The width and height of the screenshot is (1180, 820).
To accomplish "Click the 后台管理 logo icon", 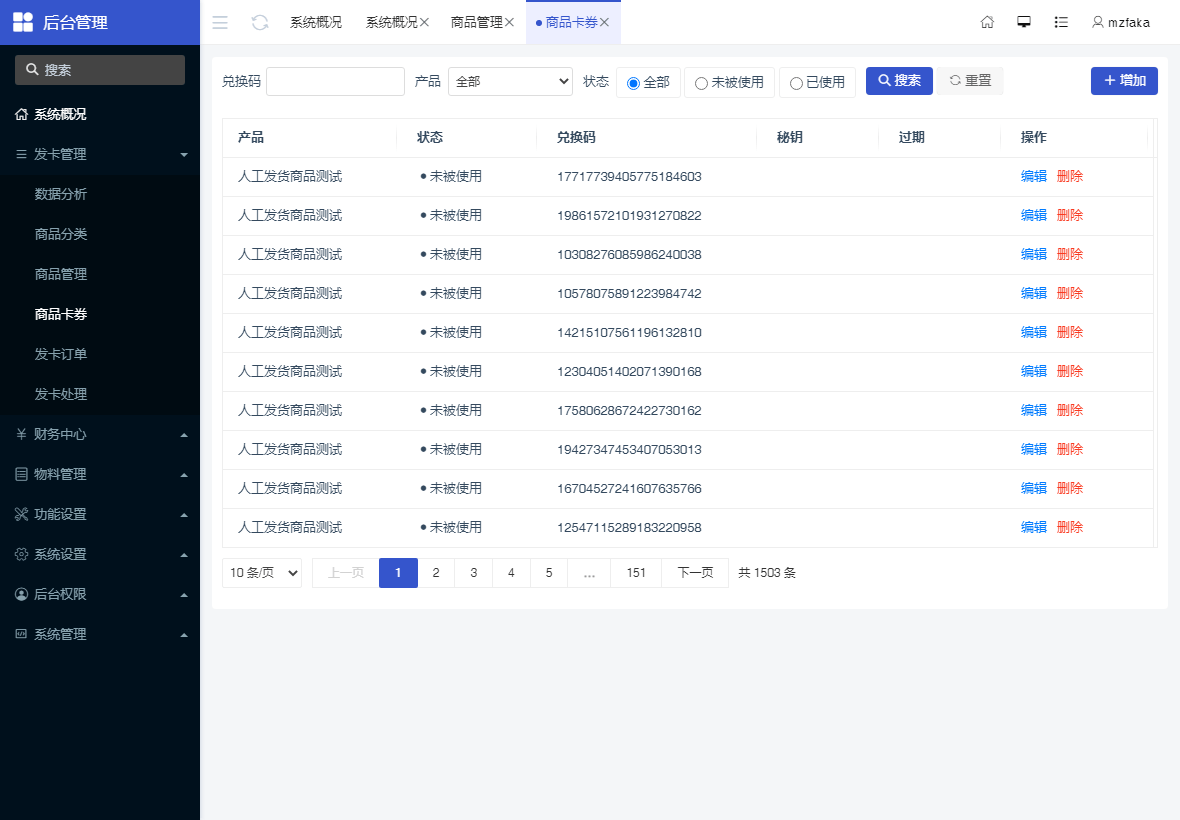I will click(23, 22).
